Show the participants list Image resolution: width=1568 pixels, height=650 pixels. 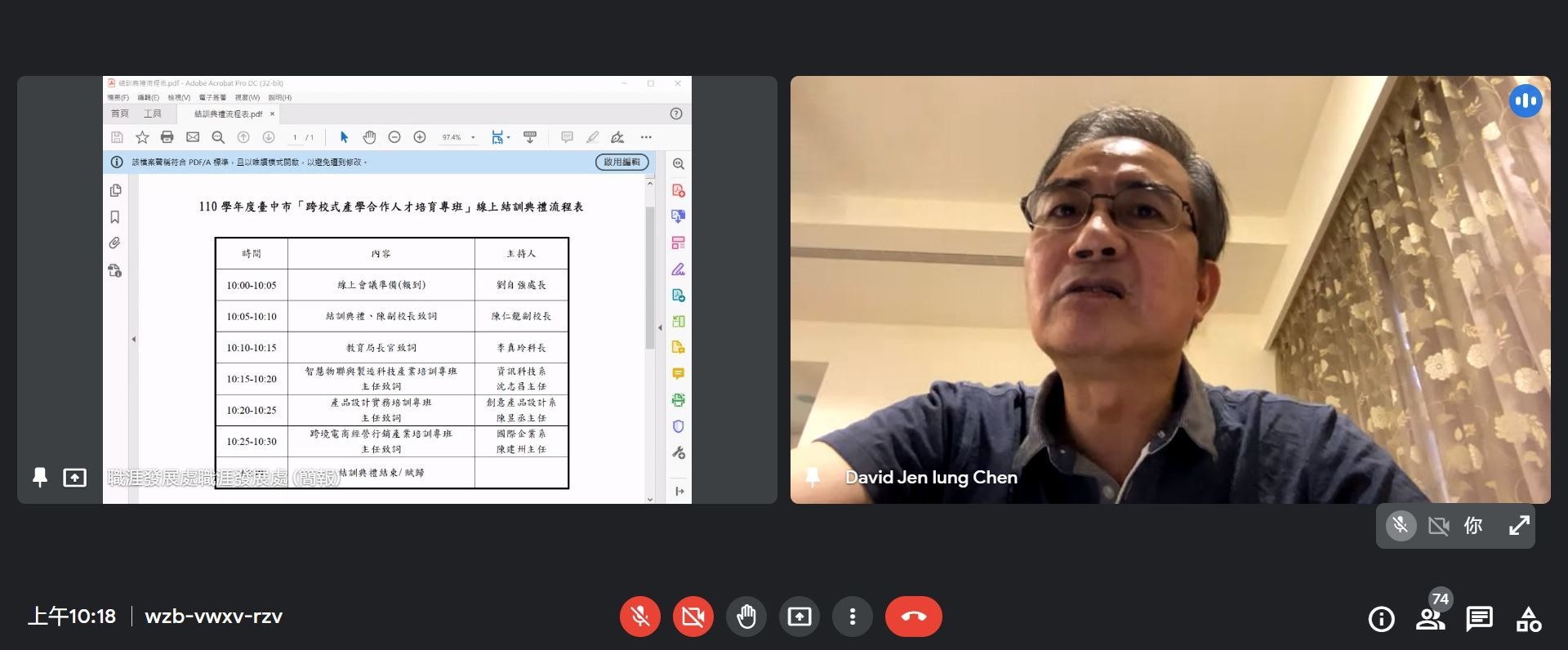pyautogui.click(x=1430, y=619)
